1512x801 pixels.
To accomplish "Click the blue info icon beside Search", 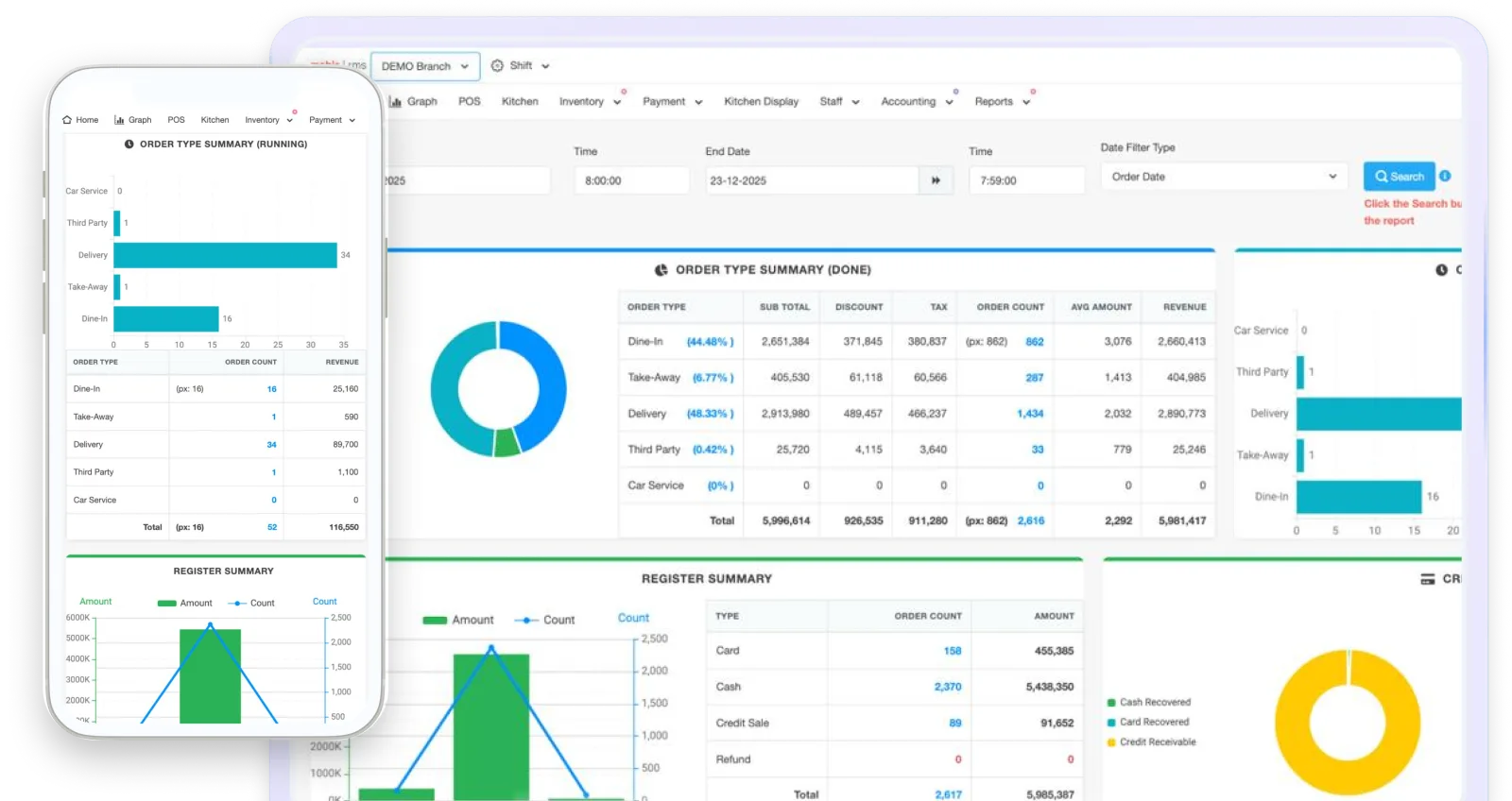I will (x=1445, y=176).
